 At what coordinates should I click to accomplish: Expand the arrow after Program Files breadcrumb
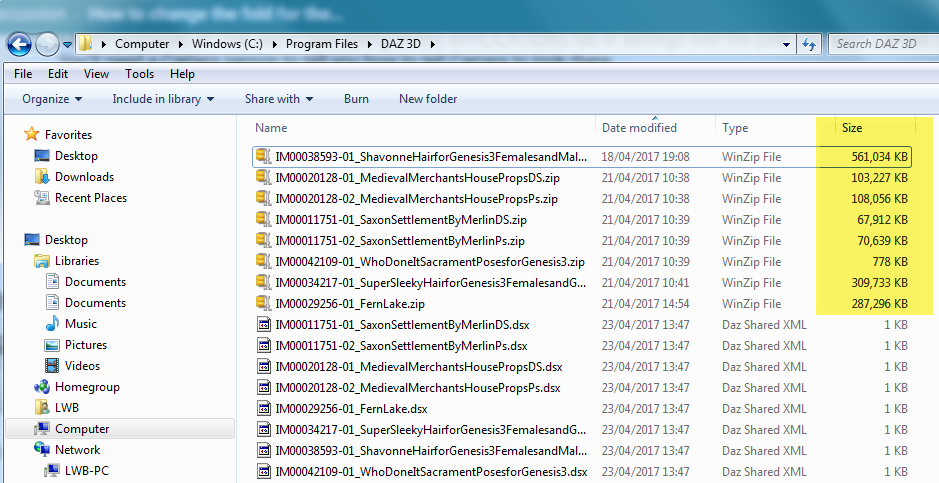tap(369, 44)
